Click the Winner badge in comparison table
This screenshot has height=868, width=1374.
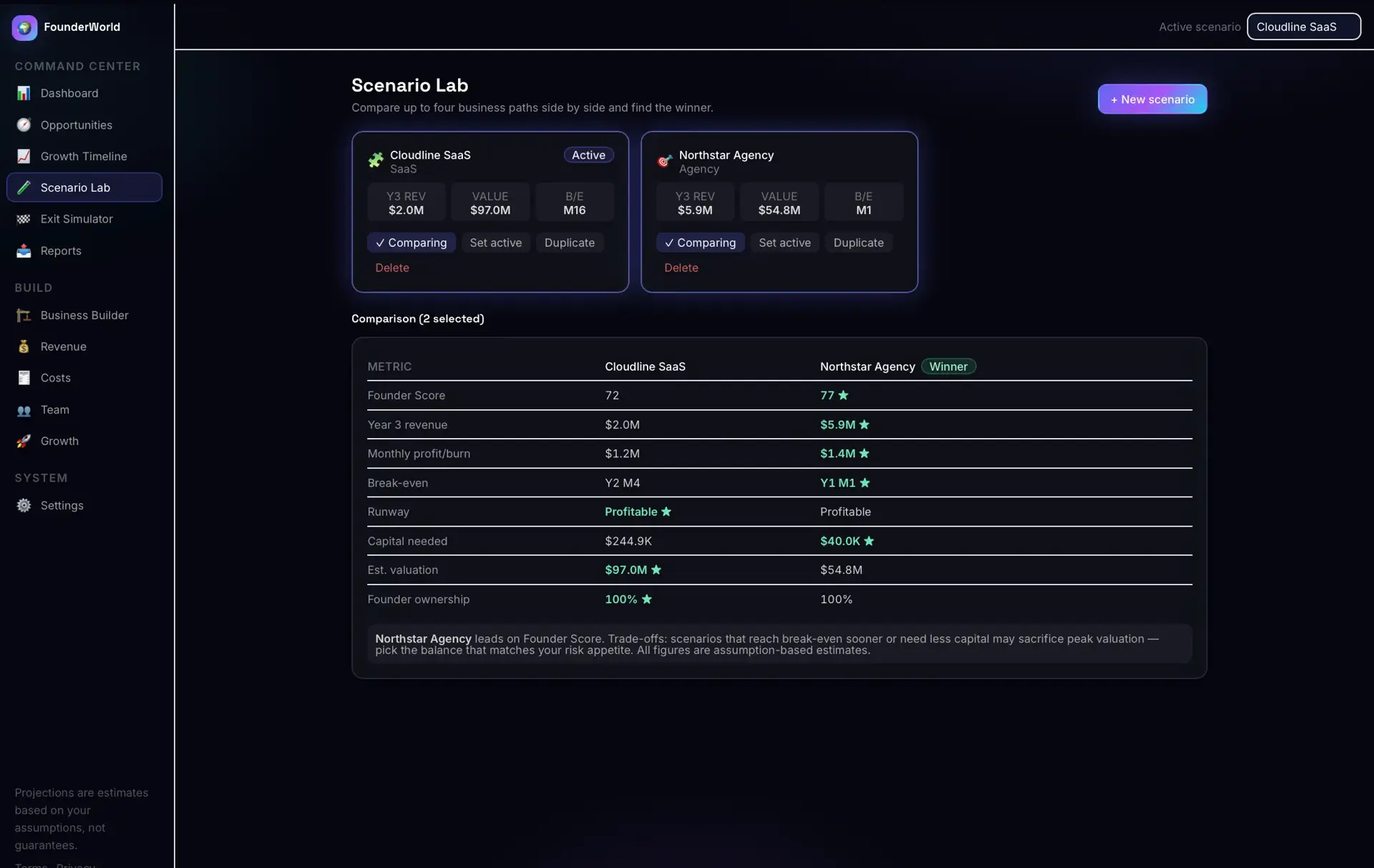click(x=948, y=366)
